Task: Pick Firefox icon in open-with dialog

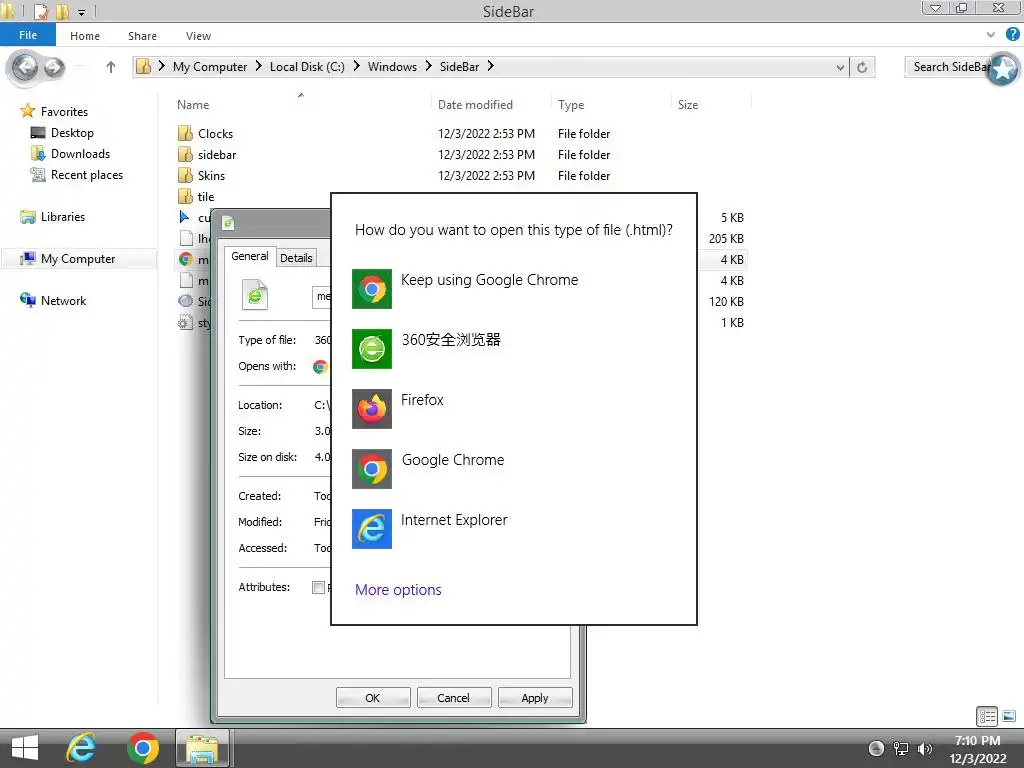Action: [372, 409]
